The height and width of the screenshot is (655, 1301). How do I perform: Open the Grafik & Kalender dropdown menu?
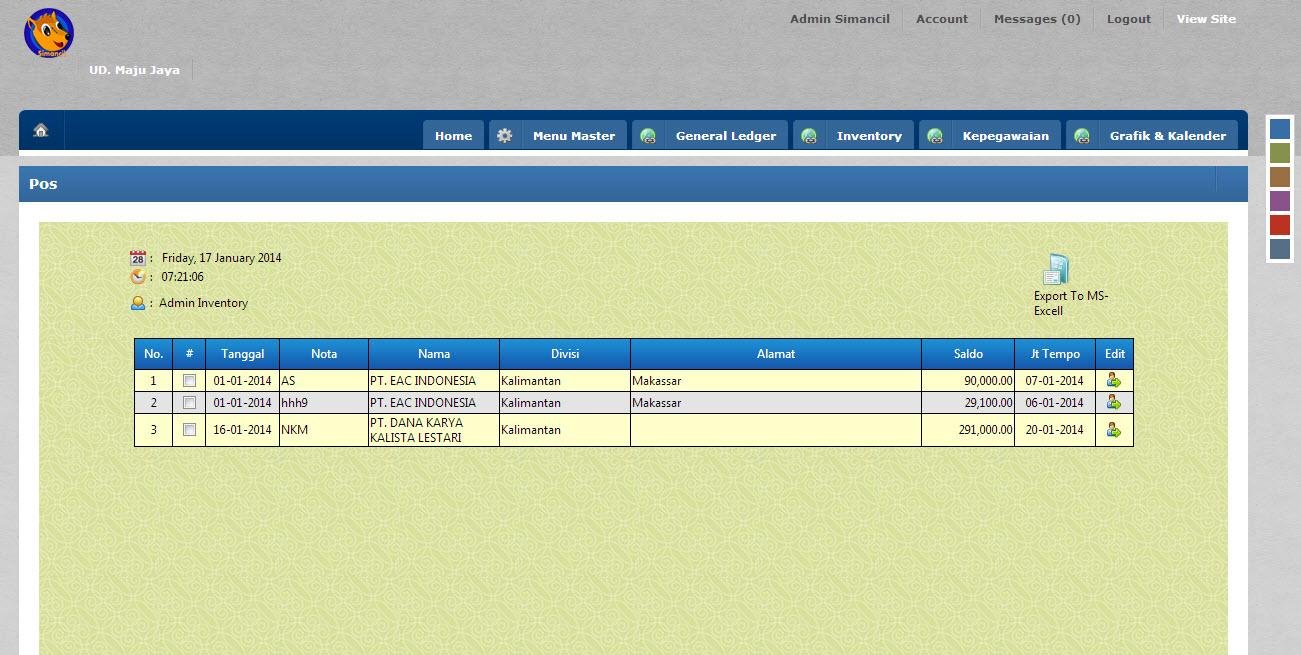(x=1168, y=135)
